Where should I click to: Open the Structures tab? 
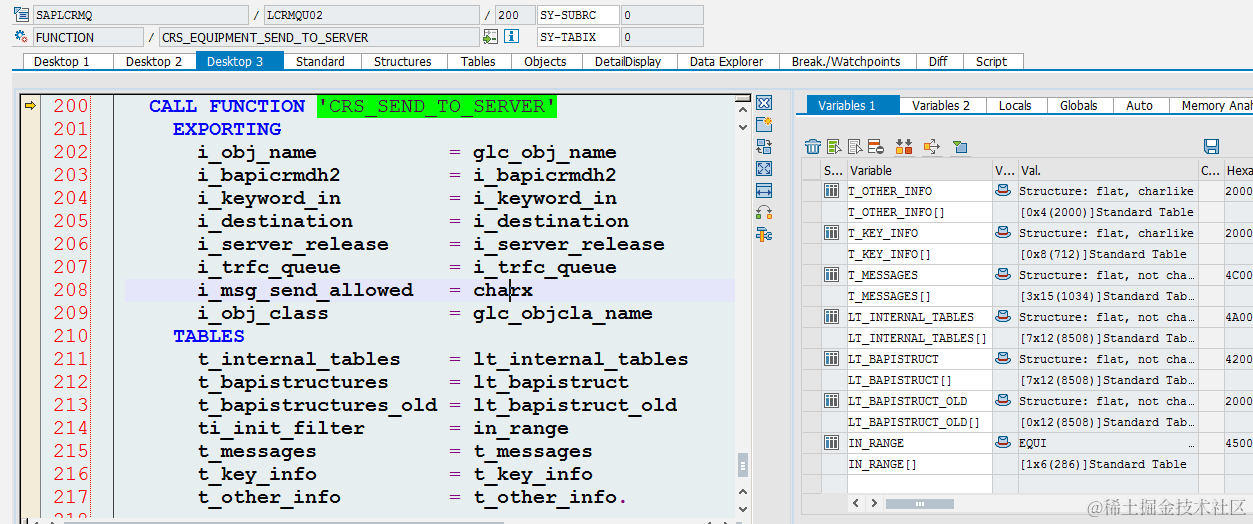click(403, 61)
